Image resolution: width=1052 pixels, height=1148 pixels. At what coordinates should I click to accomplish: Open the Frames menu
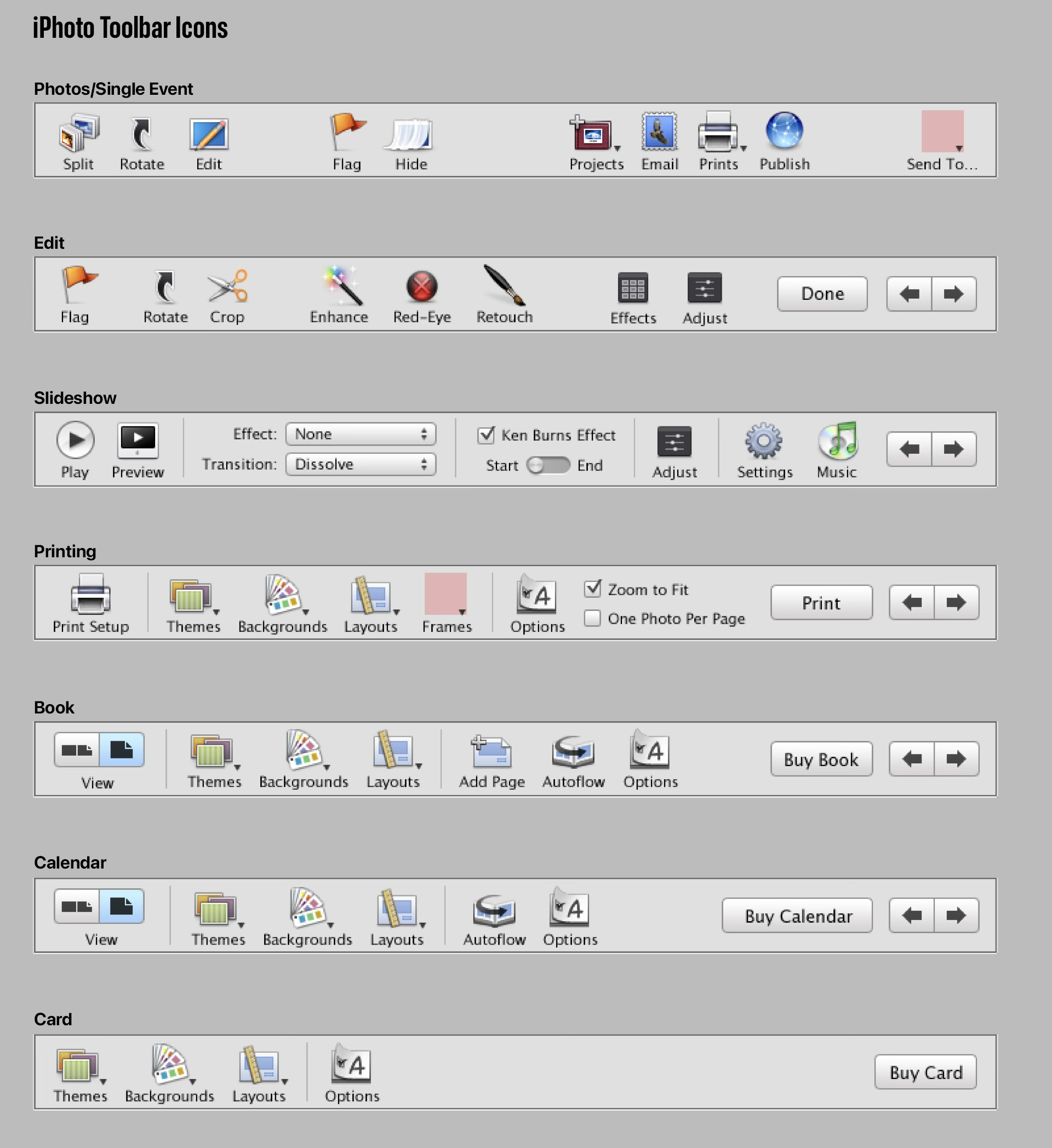pyautogui.click(x=446, y=594)
